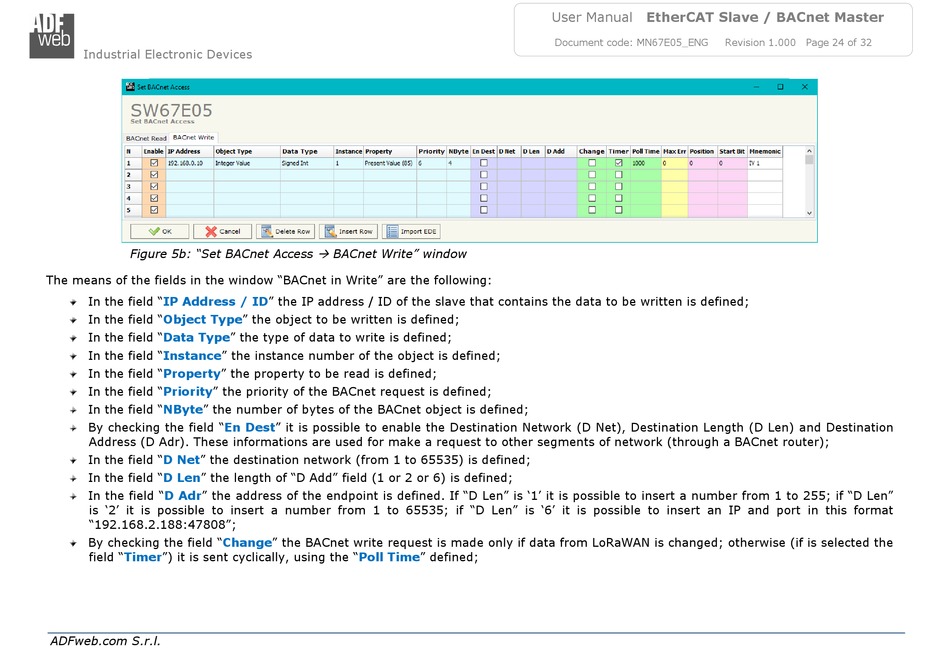The image size is (950, 659).
Task: Select the BACnet Write tab
Action: pyautogui.click(x=193, y=137)
